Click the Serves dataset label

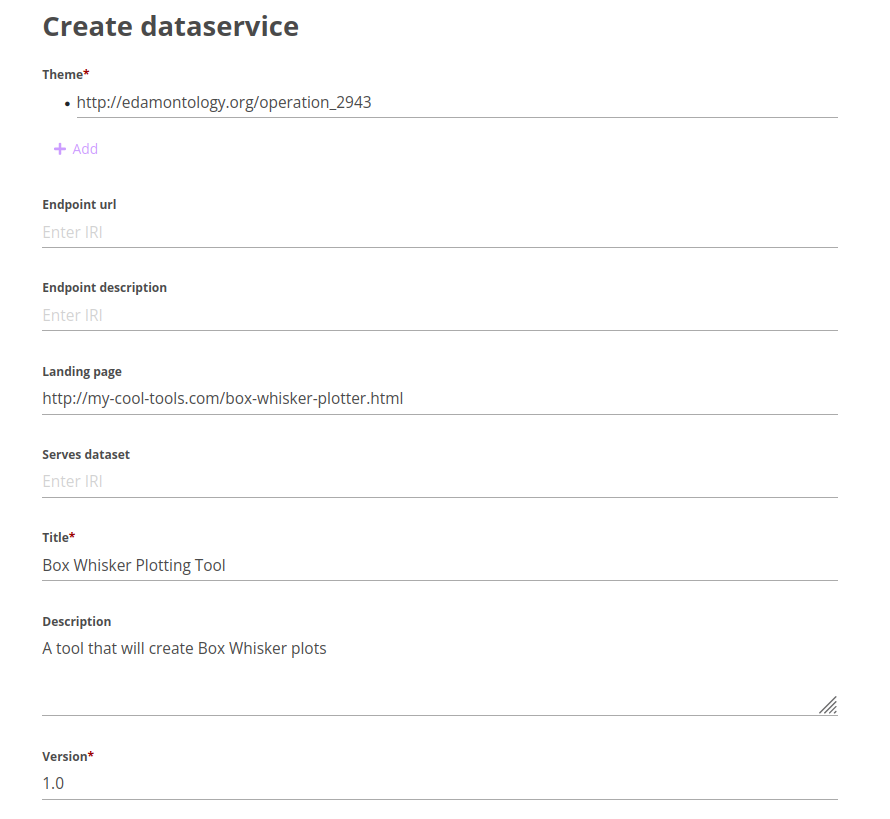(86, 455)
